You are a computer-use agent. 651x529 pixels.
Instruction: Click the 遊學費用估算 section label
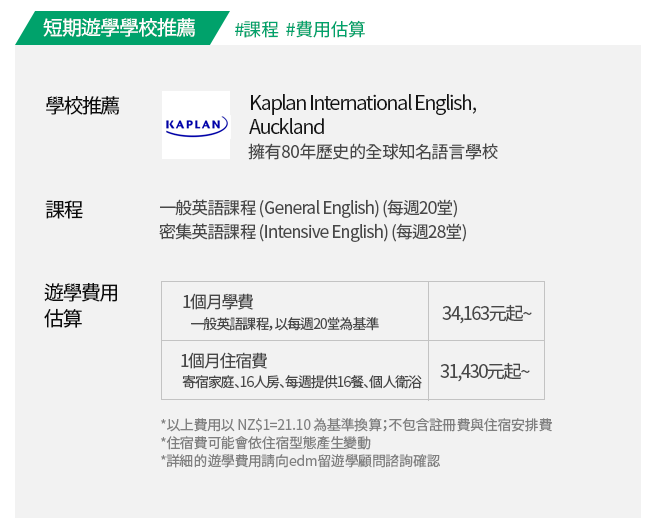pos(81,305)
